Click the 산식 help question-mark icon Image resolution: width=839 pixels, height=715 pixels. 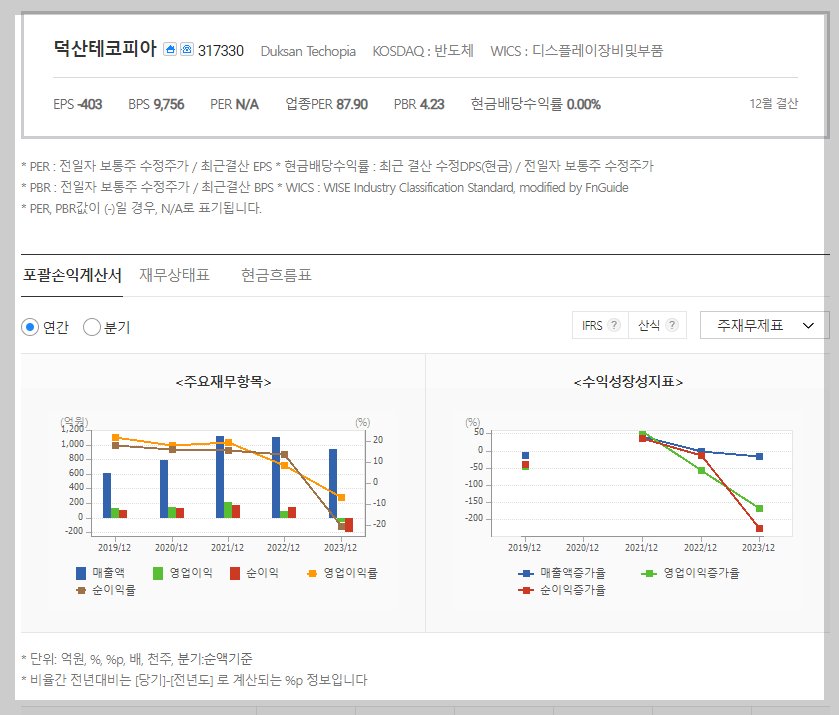[x=672, y=325]
